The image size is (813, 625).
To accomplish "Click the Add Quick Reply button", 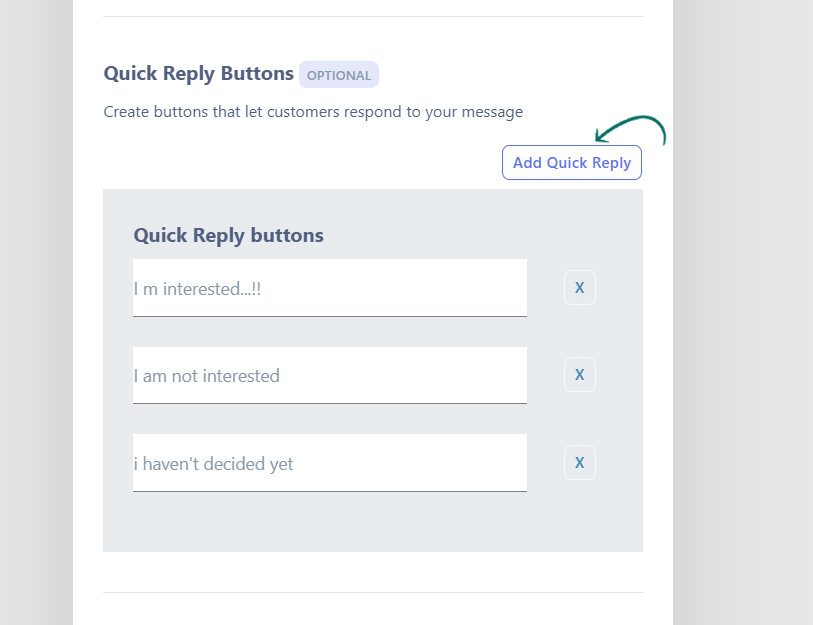I will 572,163.
